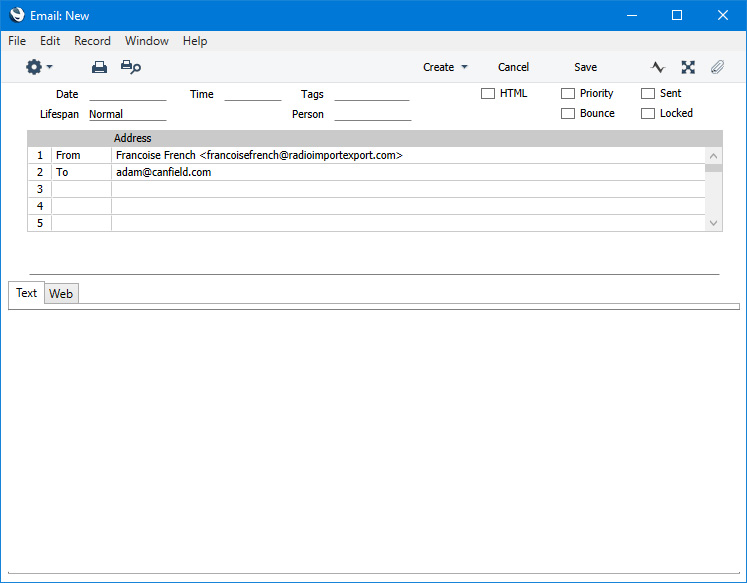Click address list scroll down arrow
The width and height of the screenshot is (747, 583).
(x=713, y=223)
